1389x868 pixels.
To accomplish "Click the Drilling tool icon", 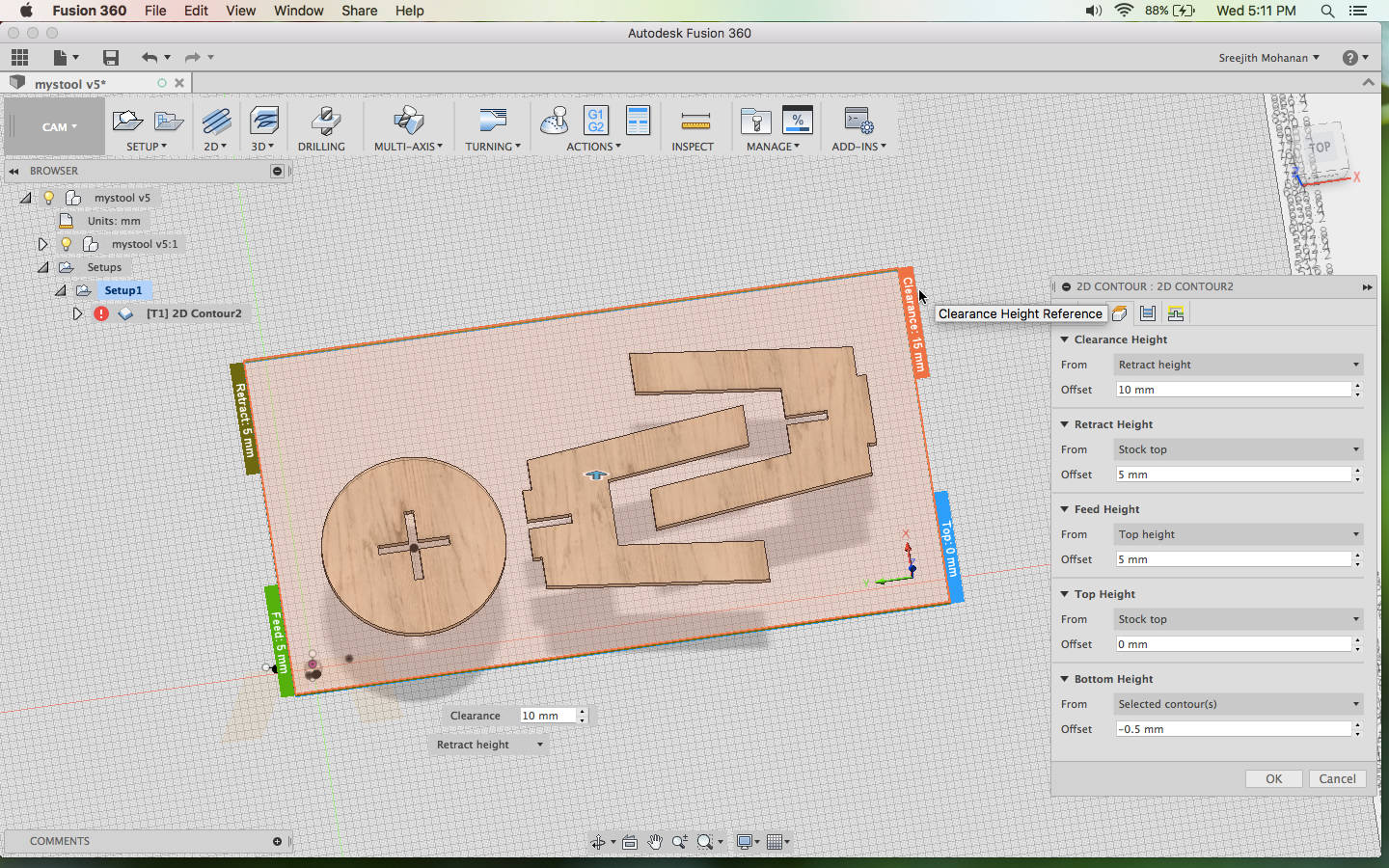I will (325, 122).
